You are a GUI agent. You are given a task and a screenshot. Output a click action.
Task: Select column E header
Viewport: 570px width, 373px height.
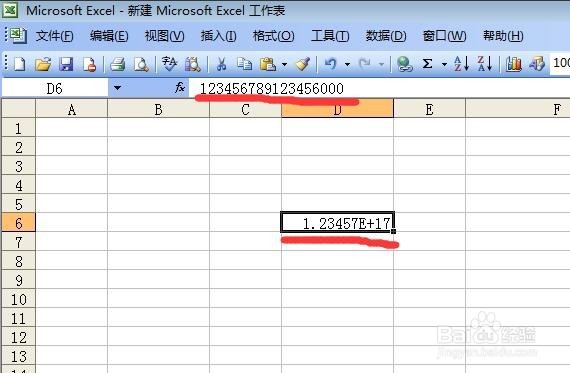[x=429, y=109]
